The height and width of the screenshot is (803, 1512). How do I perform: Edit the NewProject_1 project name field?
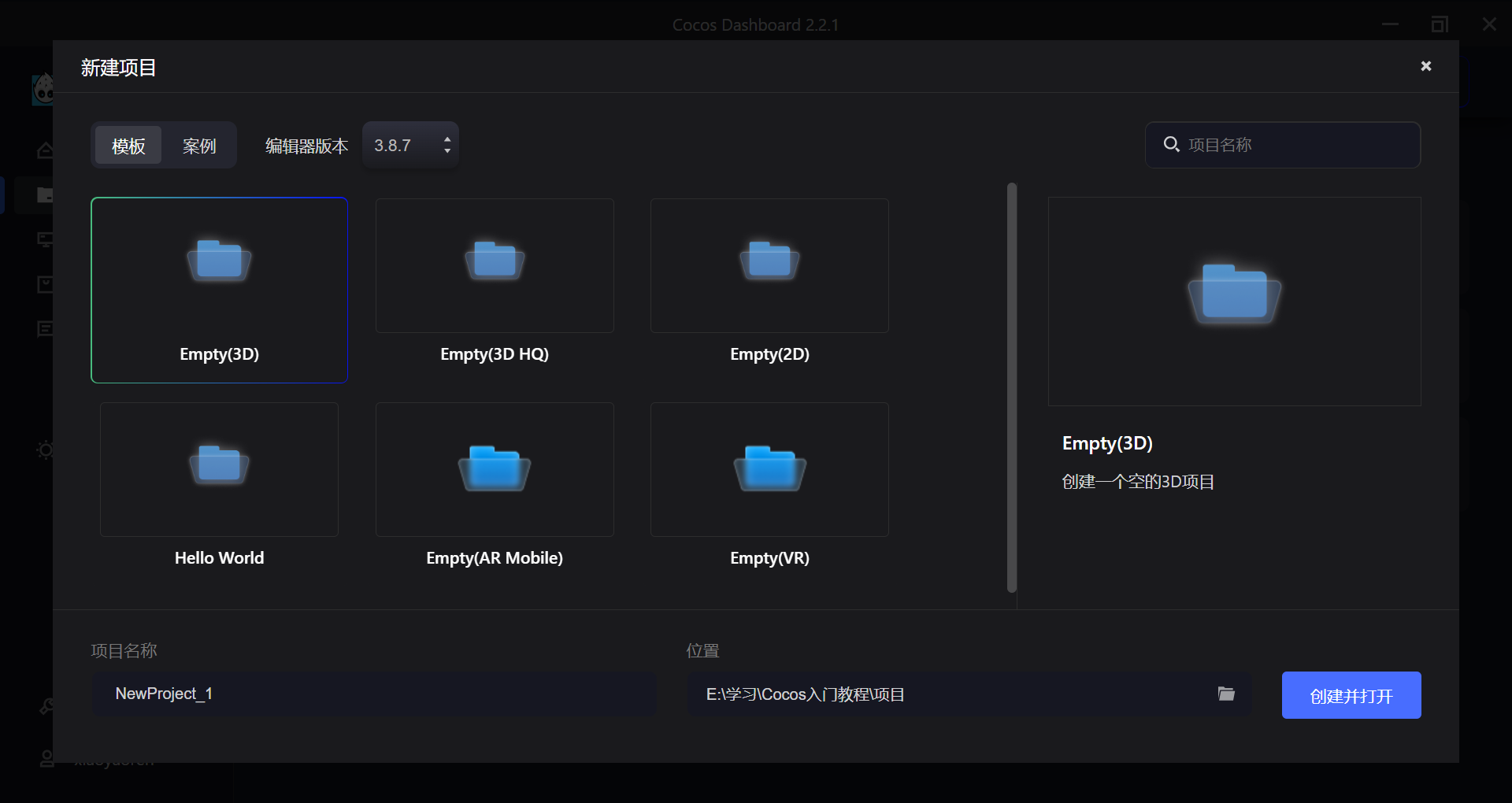click(375, 694)
